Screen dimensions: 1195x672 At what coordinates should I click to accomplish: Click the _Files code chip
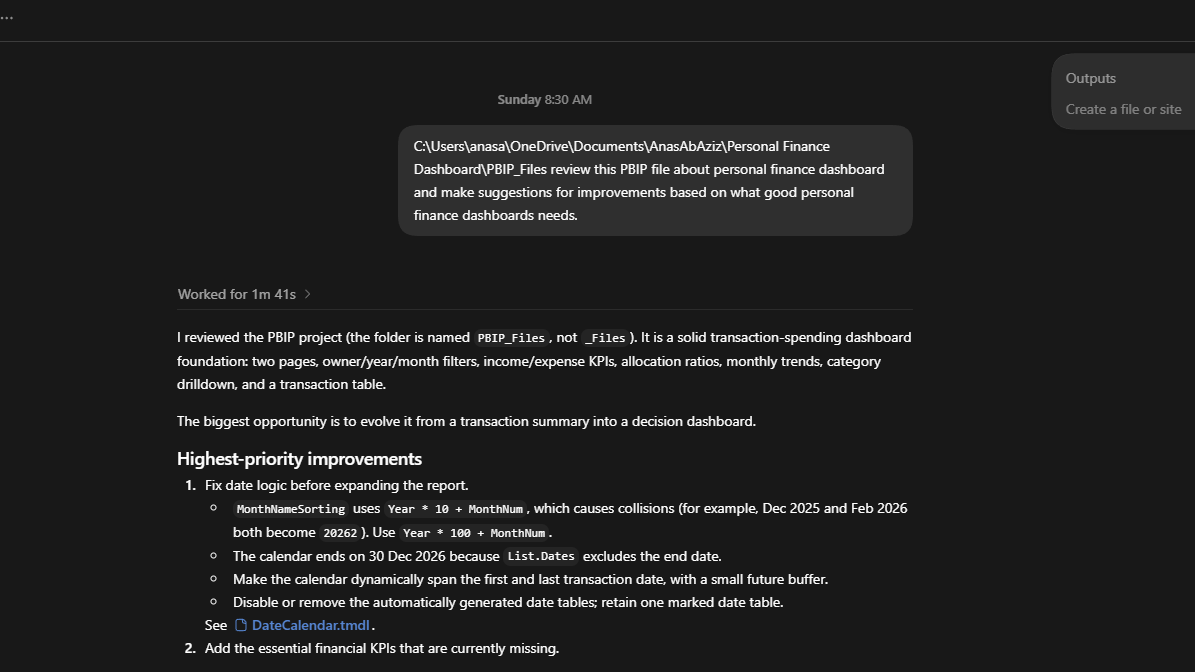[x=605, y=338]
